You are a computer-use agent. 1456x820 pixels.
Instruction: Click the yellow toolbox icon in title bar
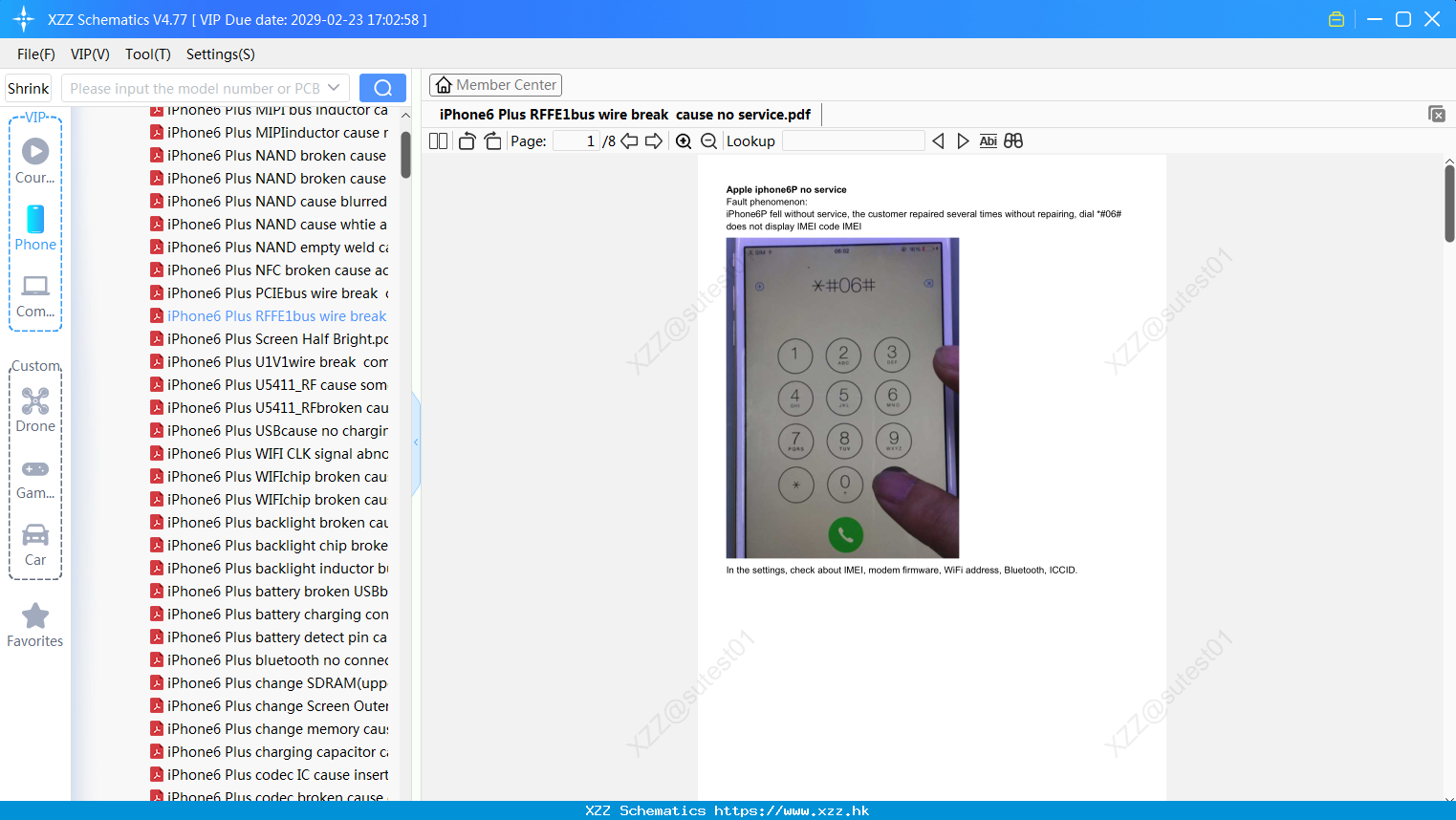[x=1336, y=19]
